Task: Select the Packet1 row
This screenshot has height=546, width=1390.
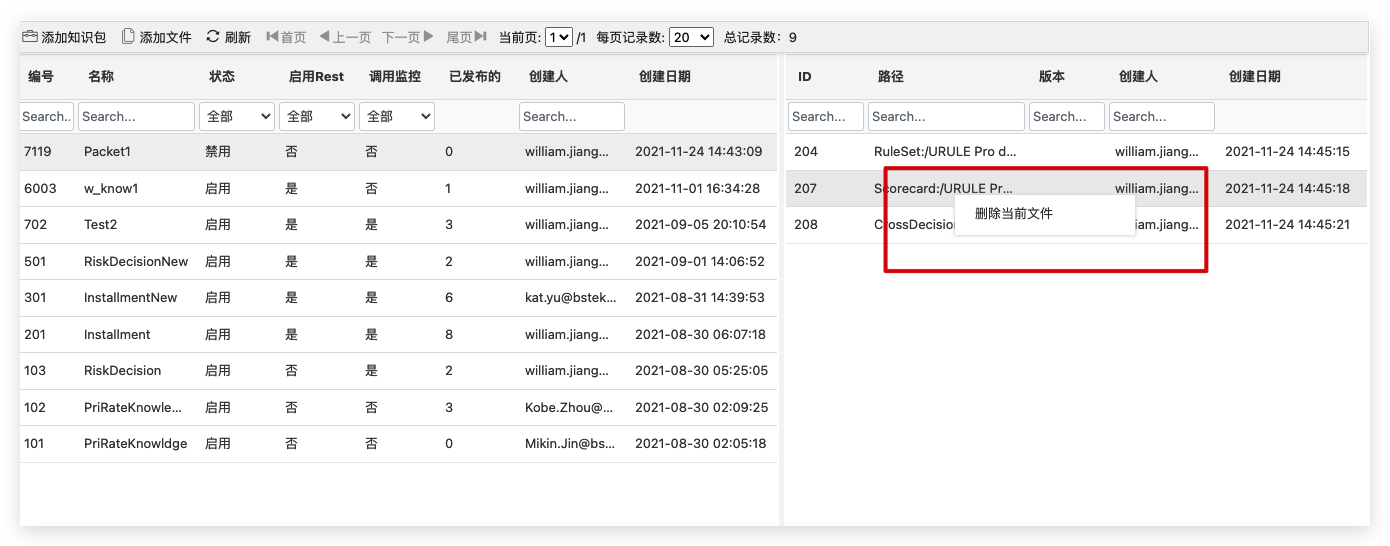Action: [x=107, y=152]
